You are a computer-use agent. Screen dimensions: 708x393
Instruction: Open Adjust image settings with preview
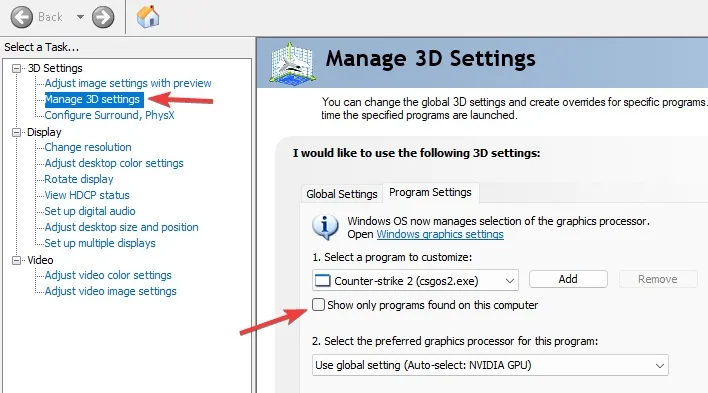(128, 83)
